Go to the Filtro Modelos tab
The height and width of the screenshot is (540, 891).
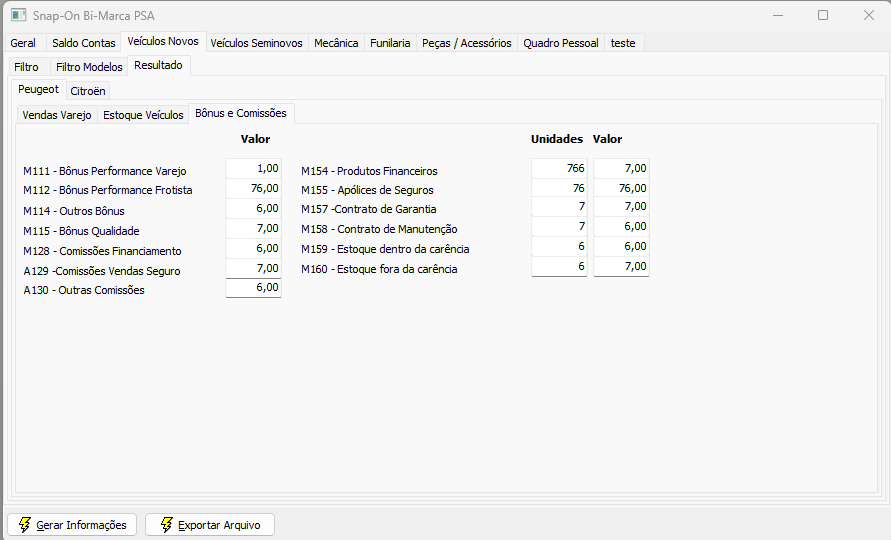point(89,67)
